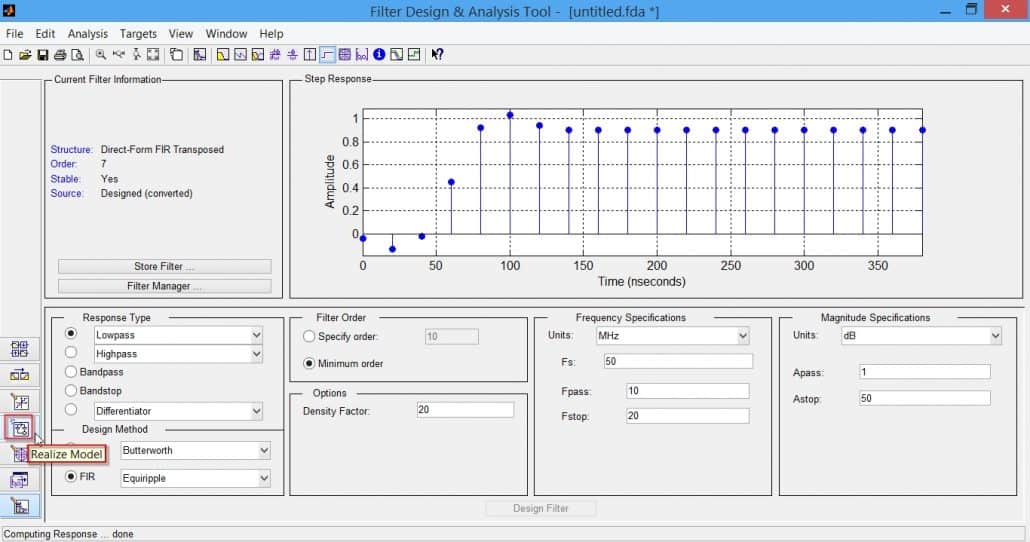1030x542 pixels.
Task: Click the Realize Model sidebar icon
Action: click(x=19, y=428)
